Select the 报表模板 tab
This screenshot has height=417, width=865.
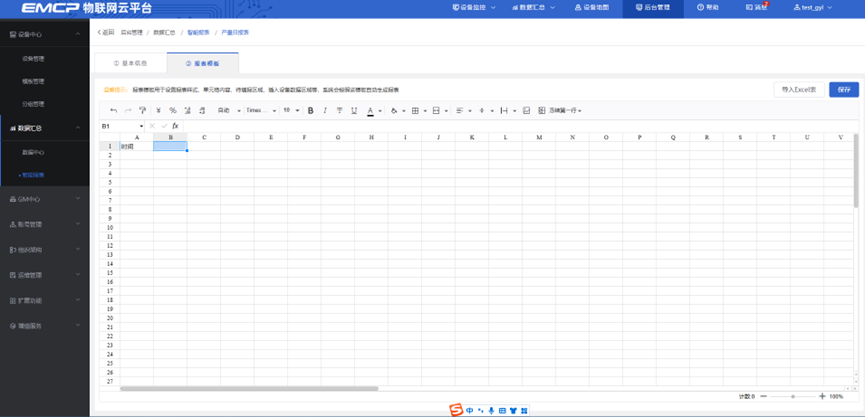coord(202,63)
